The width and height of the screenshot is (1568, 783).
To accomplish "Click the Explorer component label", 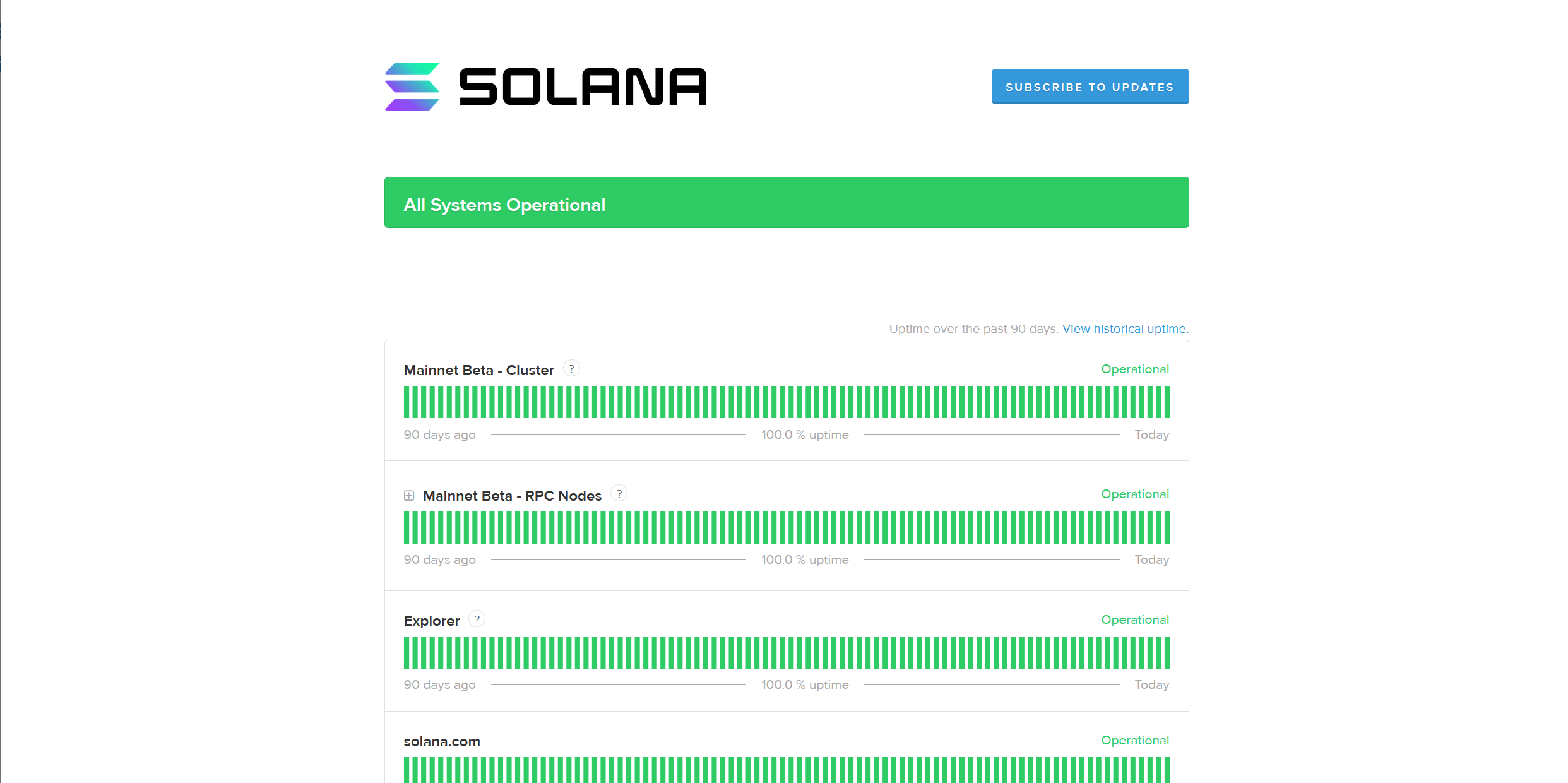I will tap(432, 621).
